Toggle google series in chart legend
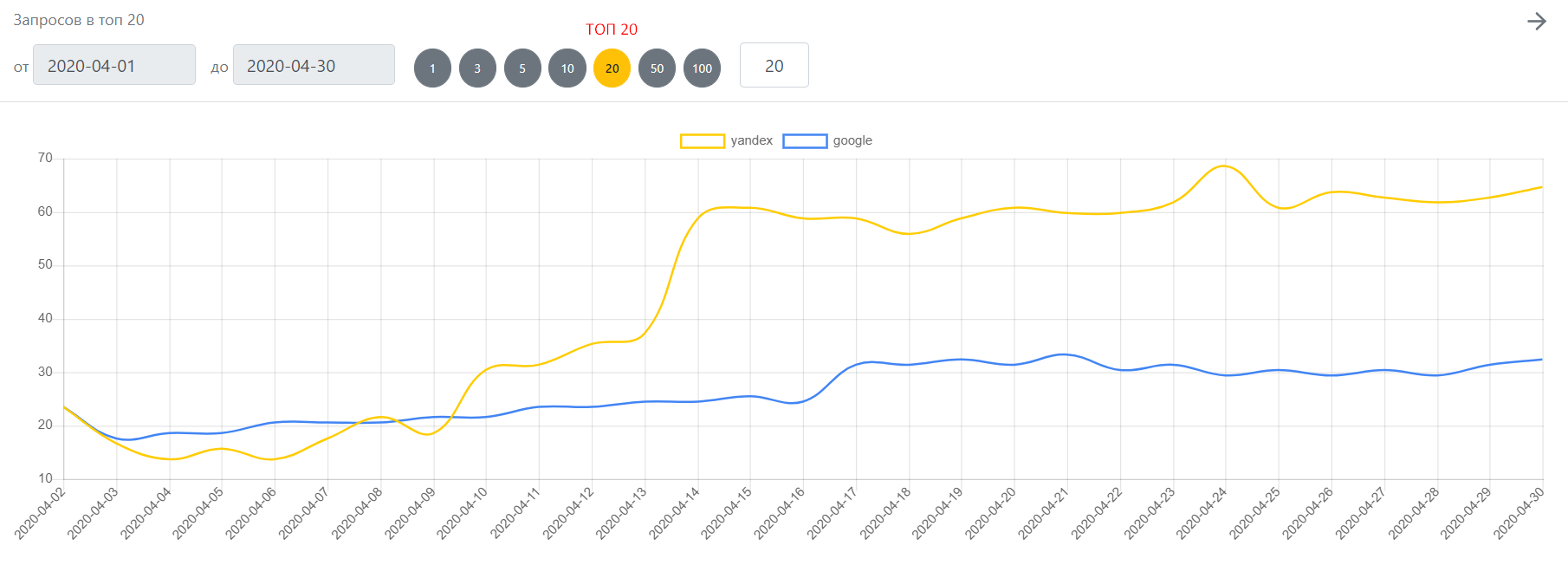1568x565 pixels. (852, 140)
